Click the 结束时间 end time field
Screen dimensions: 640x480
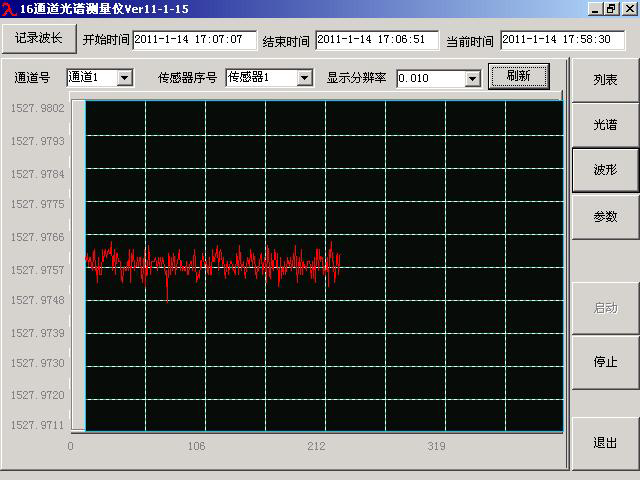coord(376,40)
